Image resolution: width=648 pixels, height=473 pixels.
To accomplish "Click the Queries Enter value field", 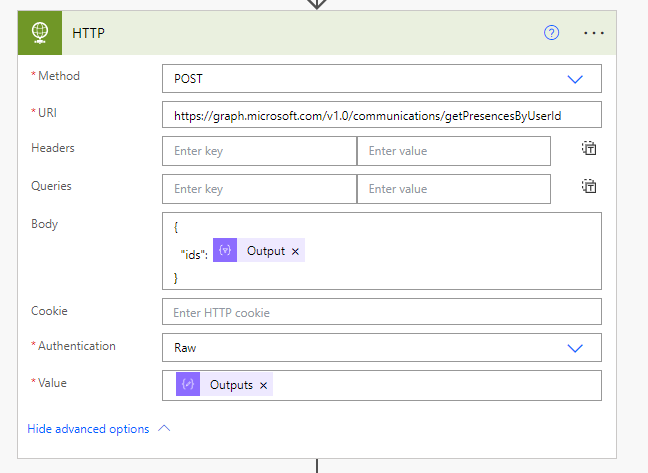I will click(x=453, y=189).
